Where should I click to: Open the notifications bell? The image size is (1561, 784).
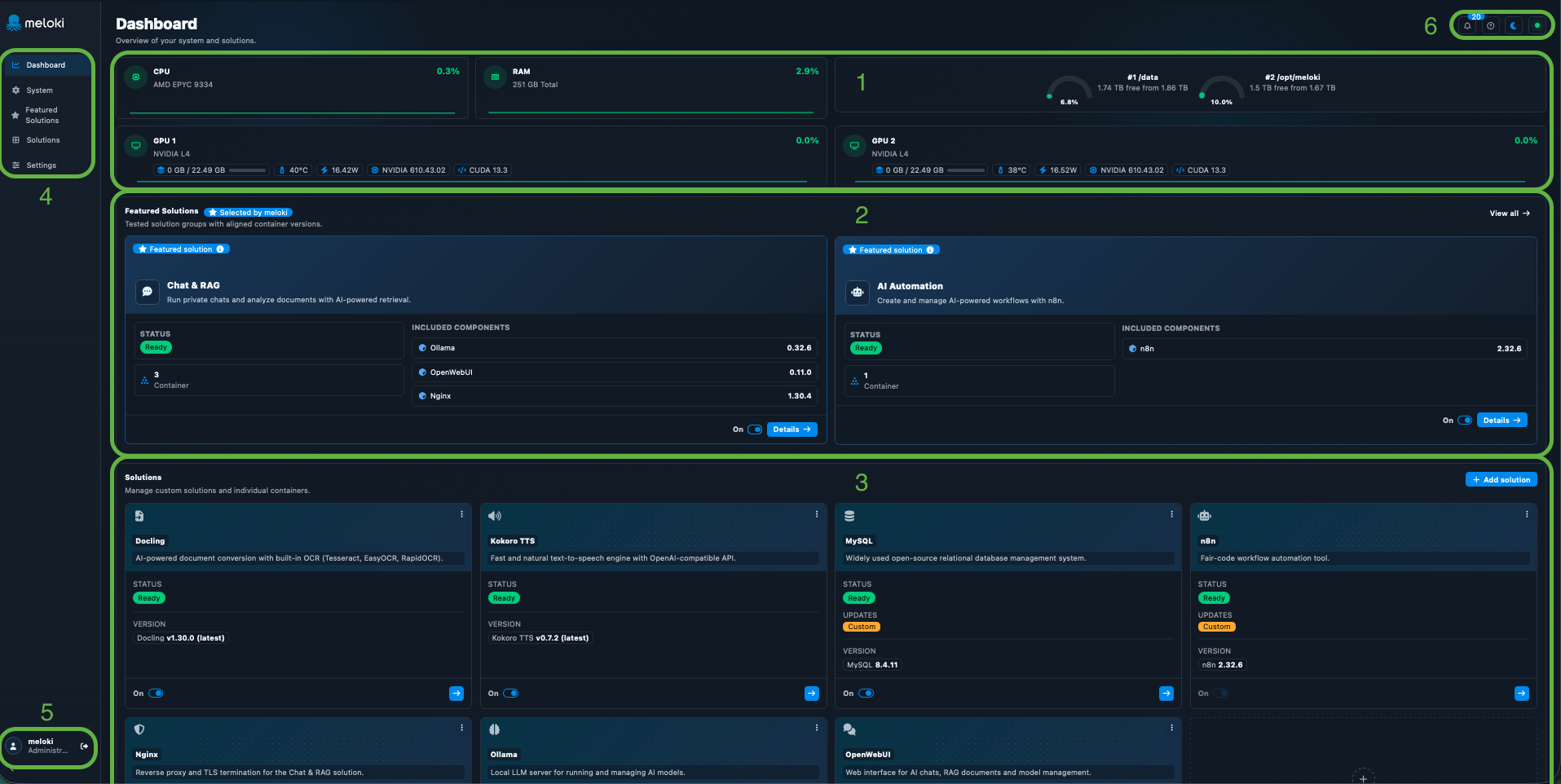pos(1467,25)
